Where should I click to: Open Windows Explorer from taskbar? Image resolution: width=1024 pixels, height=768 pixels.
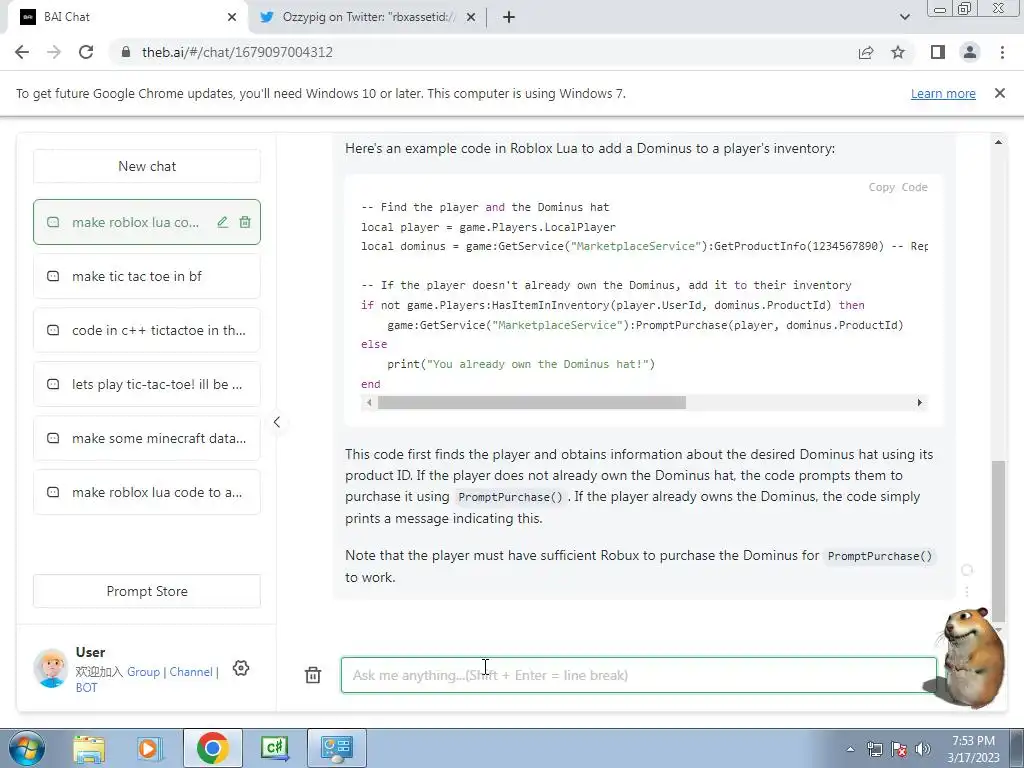coord(89,748)
